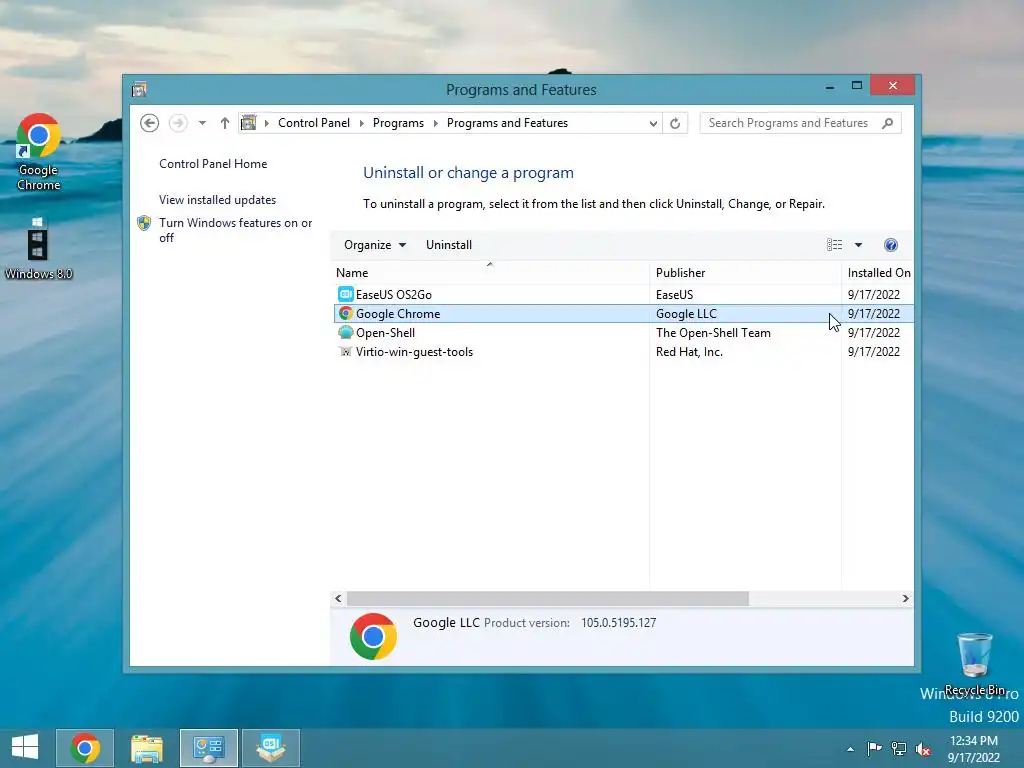Screen dimensions: 1024x768
Task: Refresh the Programs and Features list
Action: coord(675,123)
